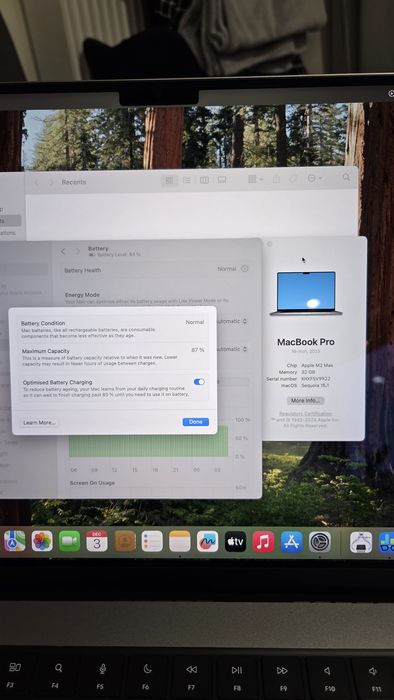Open the Notes app in Dock
394x700 pixels.
pos(180,541)
